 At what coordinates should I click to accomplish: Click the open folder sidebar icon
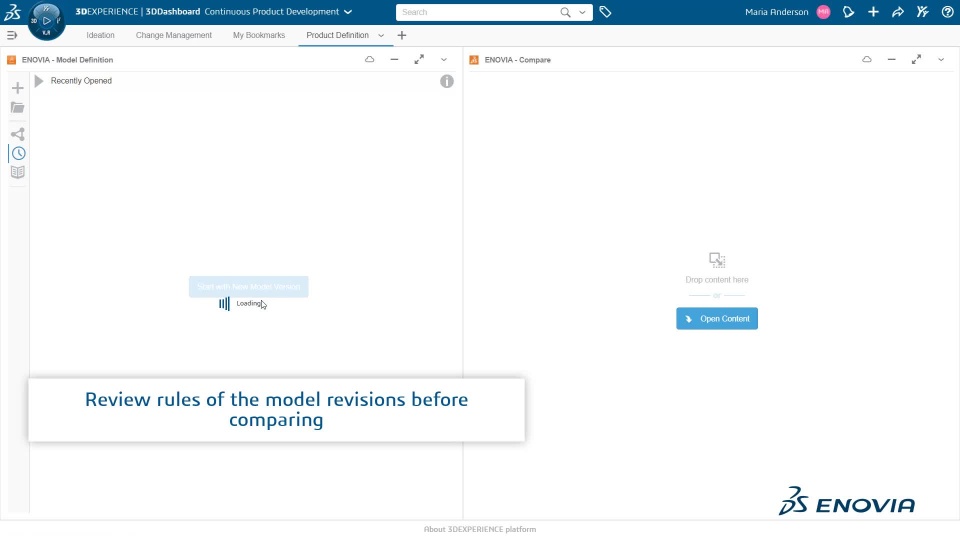(18, 108)
